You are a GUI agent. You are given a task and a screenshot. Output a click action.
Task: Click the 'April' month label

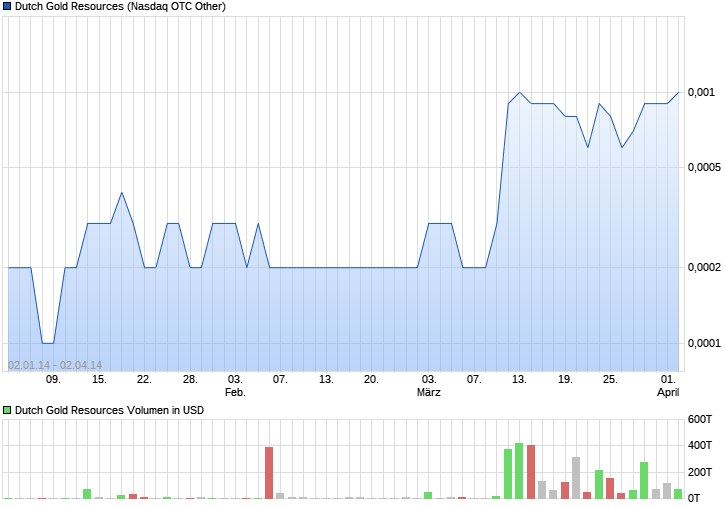668,393
